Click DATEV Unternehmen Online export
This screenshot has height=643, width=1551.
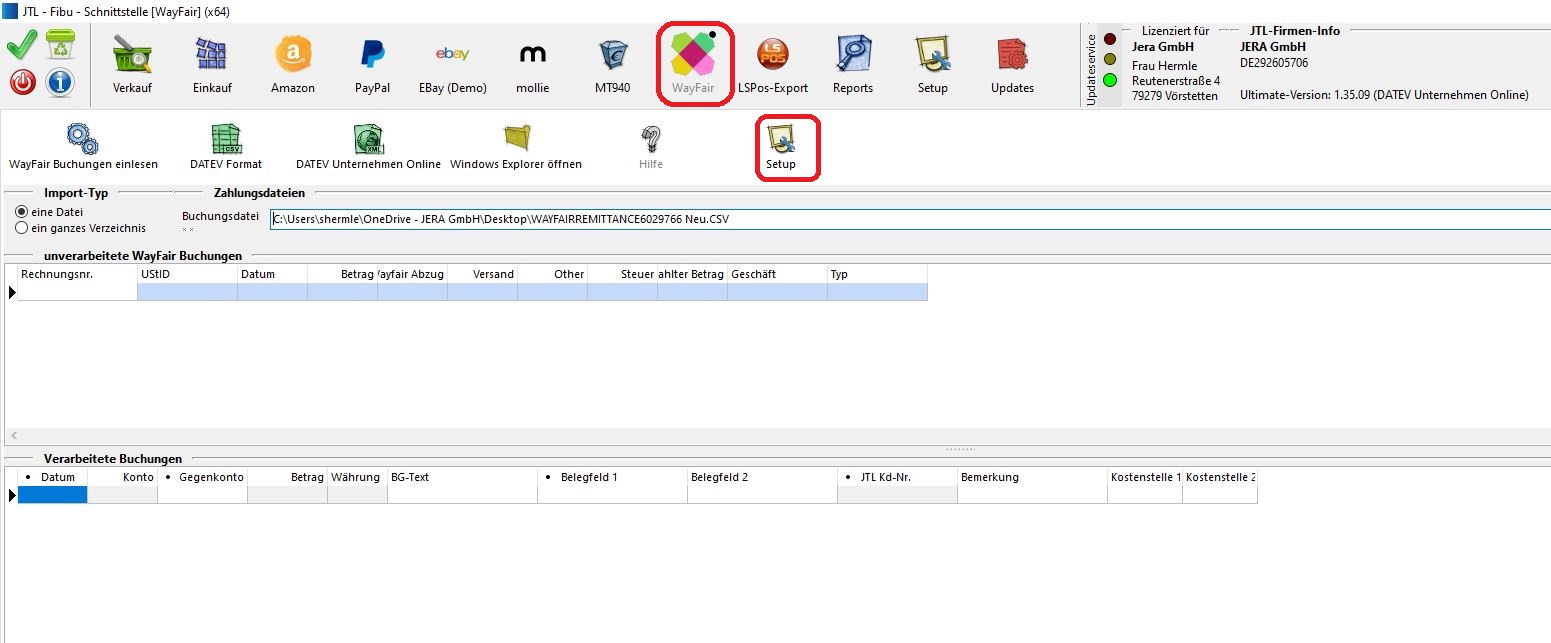click(368, 140)
